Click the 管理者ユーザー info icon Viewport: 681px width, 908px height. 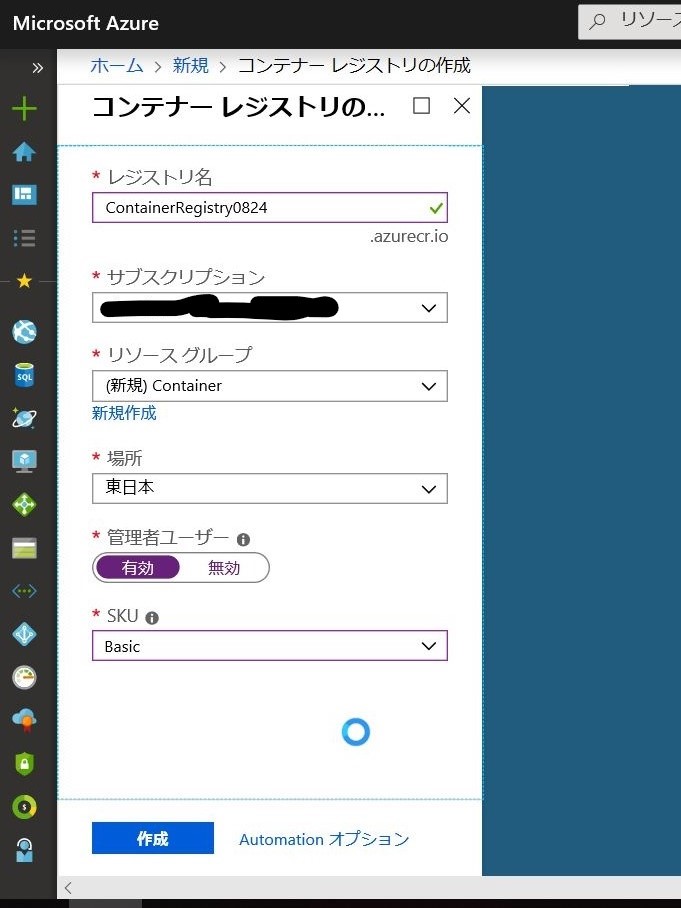pos(243,540)
